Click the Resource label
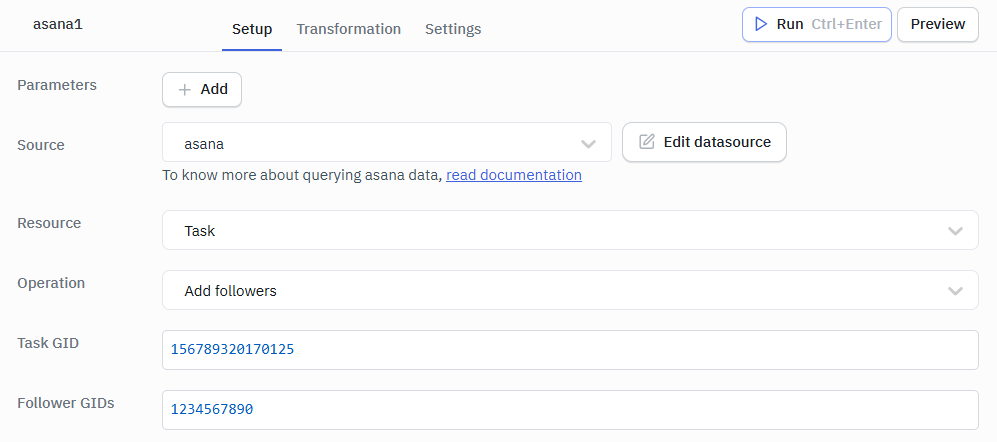The height and width of the screenshot is (442, 997). pos(49,223)
